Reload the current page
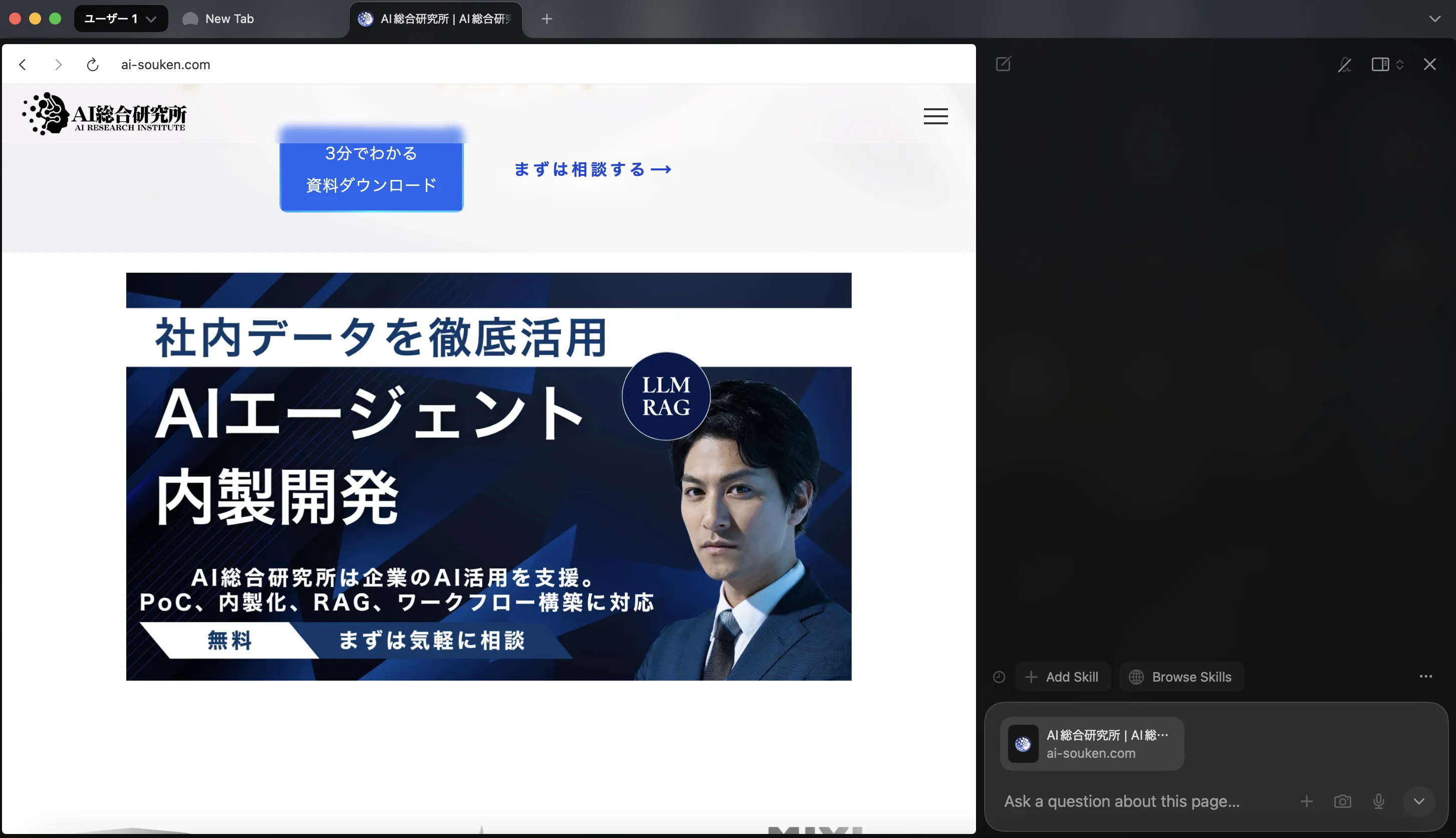 tap(93, 65)
